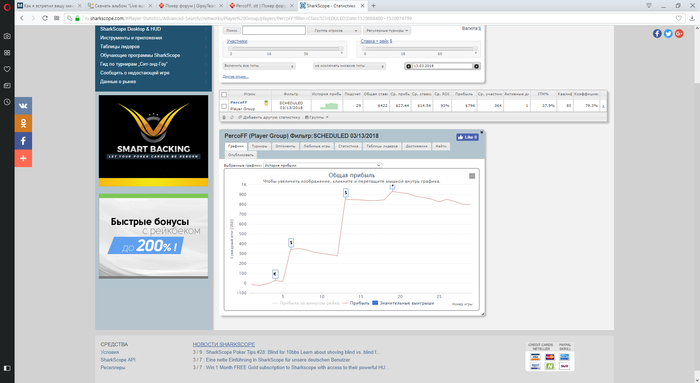
Task: Open the 'Регулярные турниры' dropdown
Action: click(x=387, y=30)
